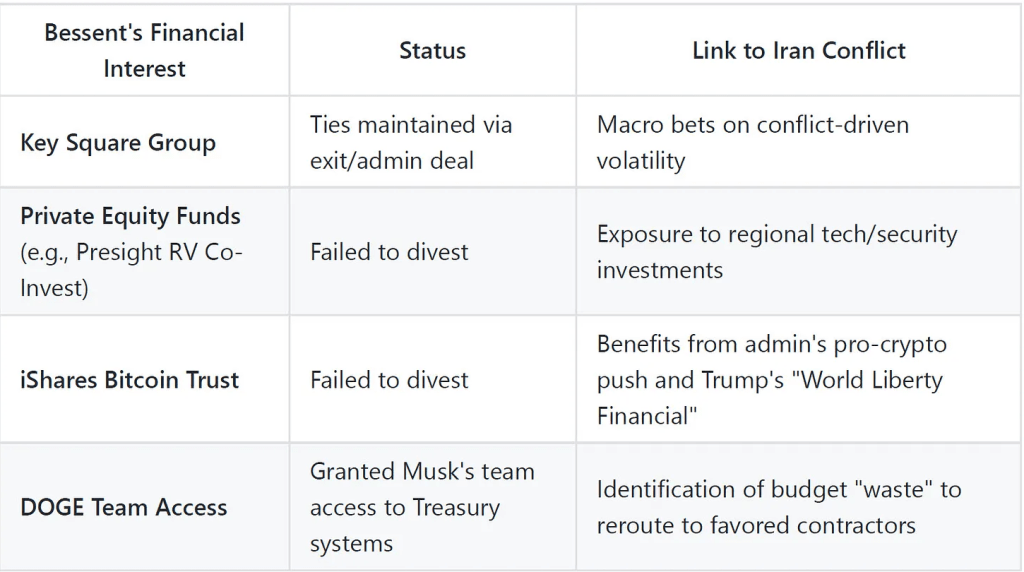Select the "Key Square Group" cell
The width and height of the screenshot is (1024, 572).
(117, 142)
